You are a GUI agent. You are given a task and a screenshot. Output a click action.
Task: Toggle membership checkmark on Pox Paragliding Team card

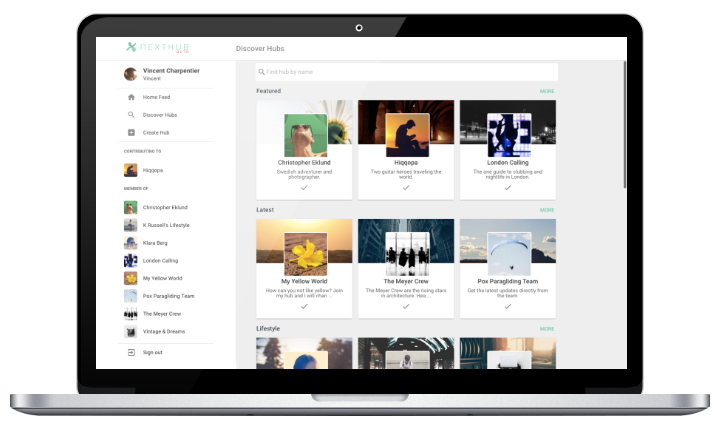(508, 306)
